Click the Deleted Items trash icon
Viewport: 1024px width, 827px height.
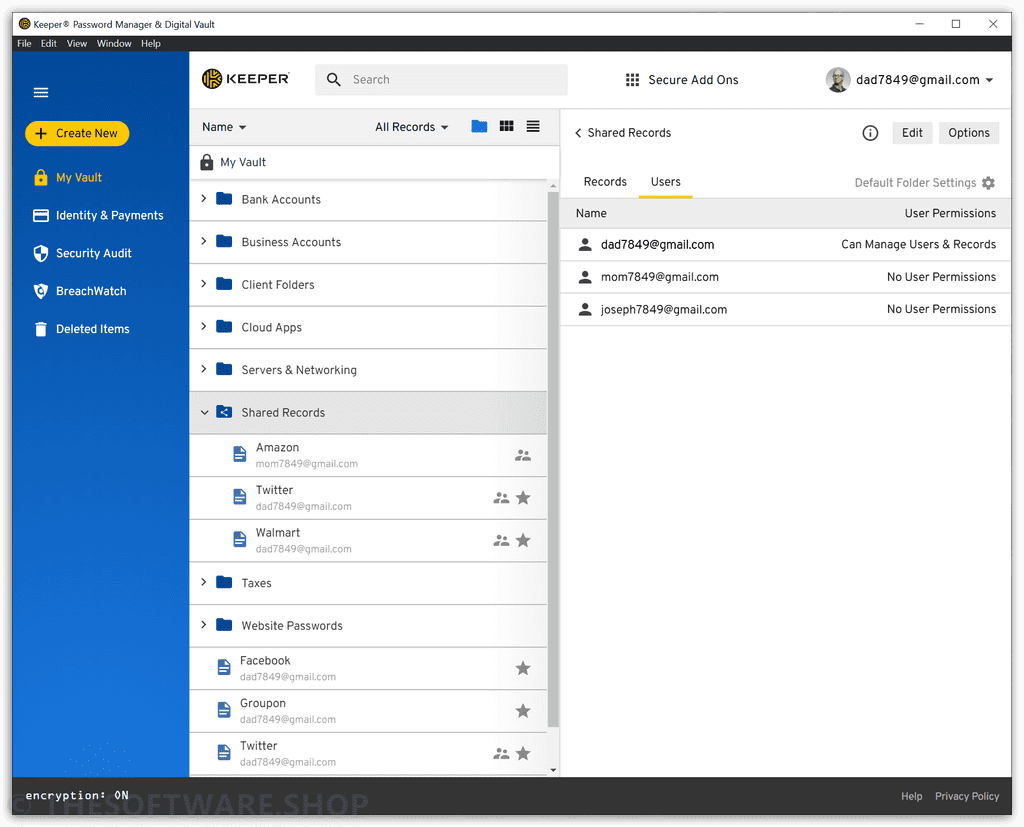pyautogui.click(x=40, y=329)
